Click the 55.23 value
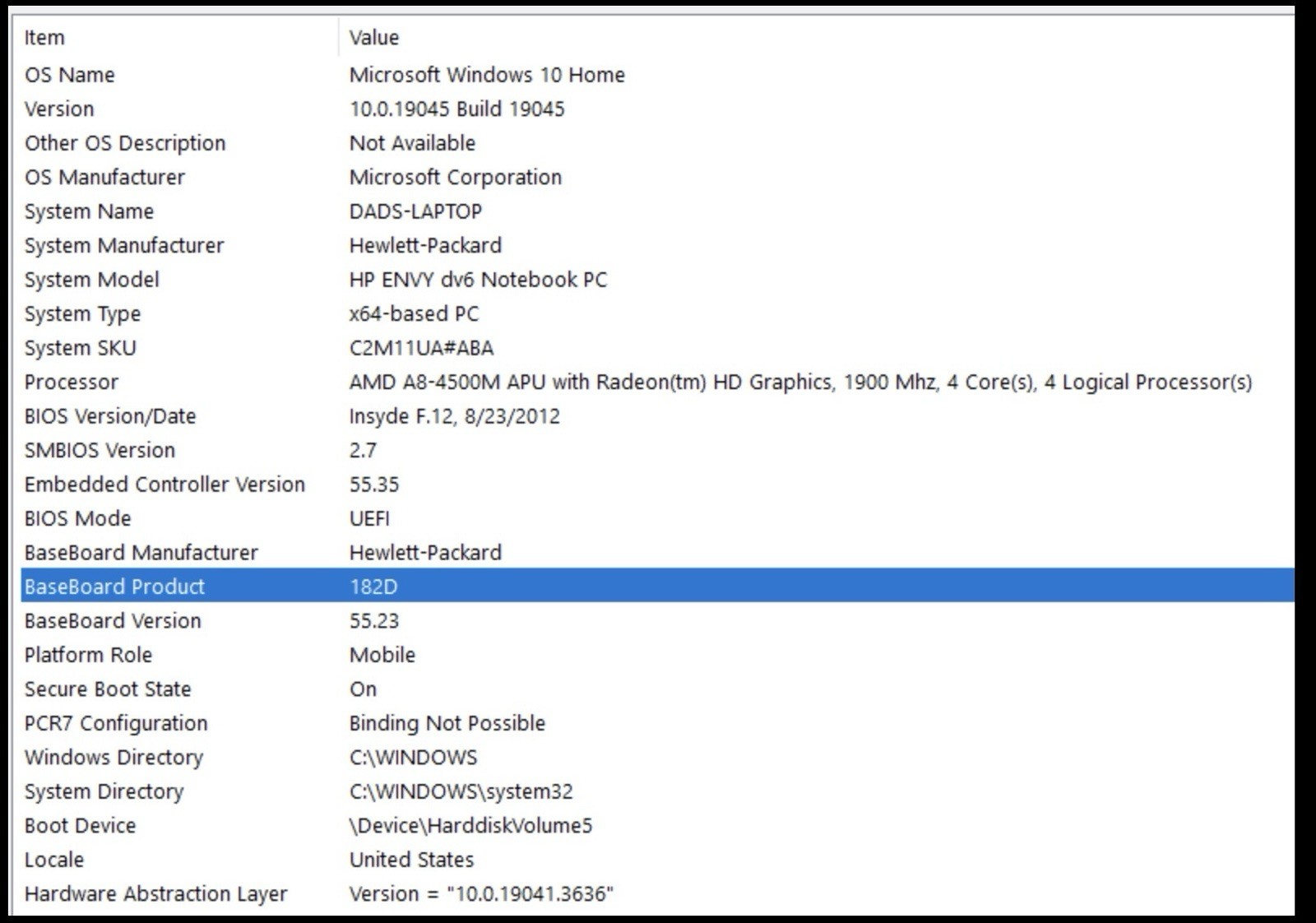 [x=374, y=621]
